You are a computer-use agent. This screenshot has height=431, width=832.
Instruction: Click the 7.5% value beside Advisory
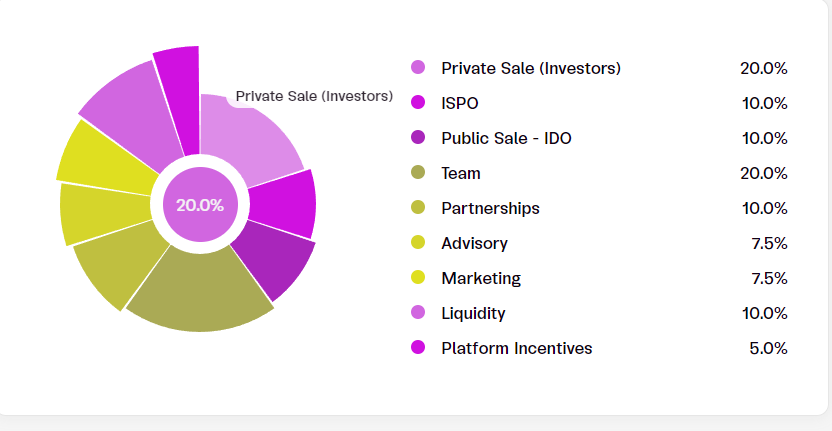(769, 243)
